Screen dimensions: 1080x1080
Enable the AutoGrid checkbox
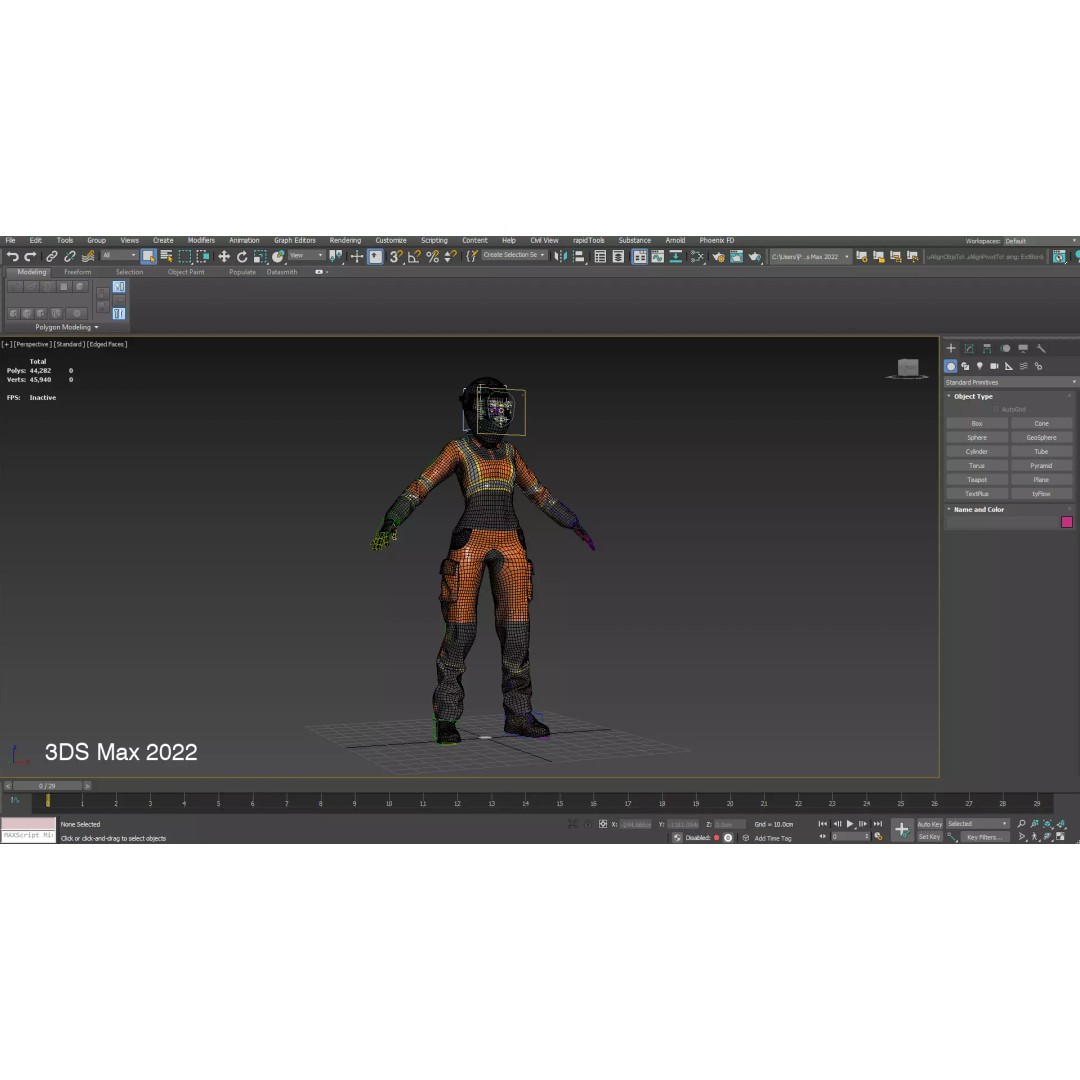tap(996, 409)
